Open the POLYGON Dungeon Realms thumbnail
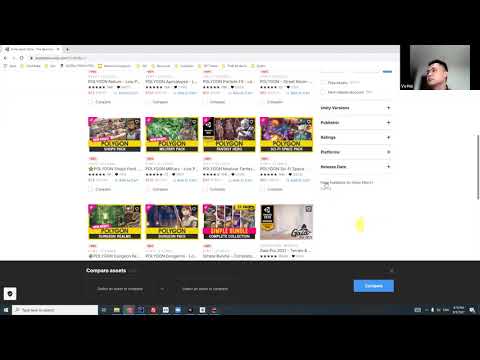 pos(114,222)
